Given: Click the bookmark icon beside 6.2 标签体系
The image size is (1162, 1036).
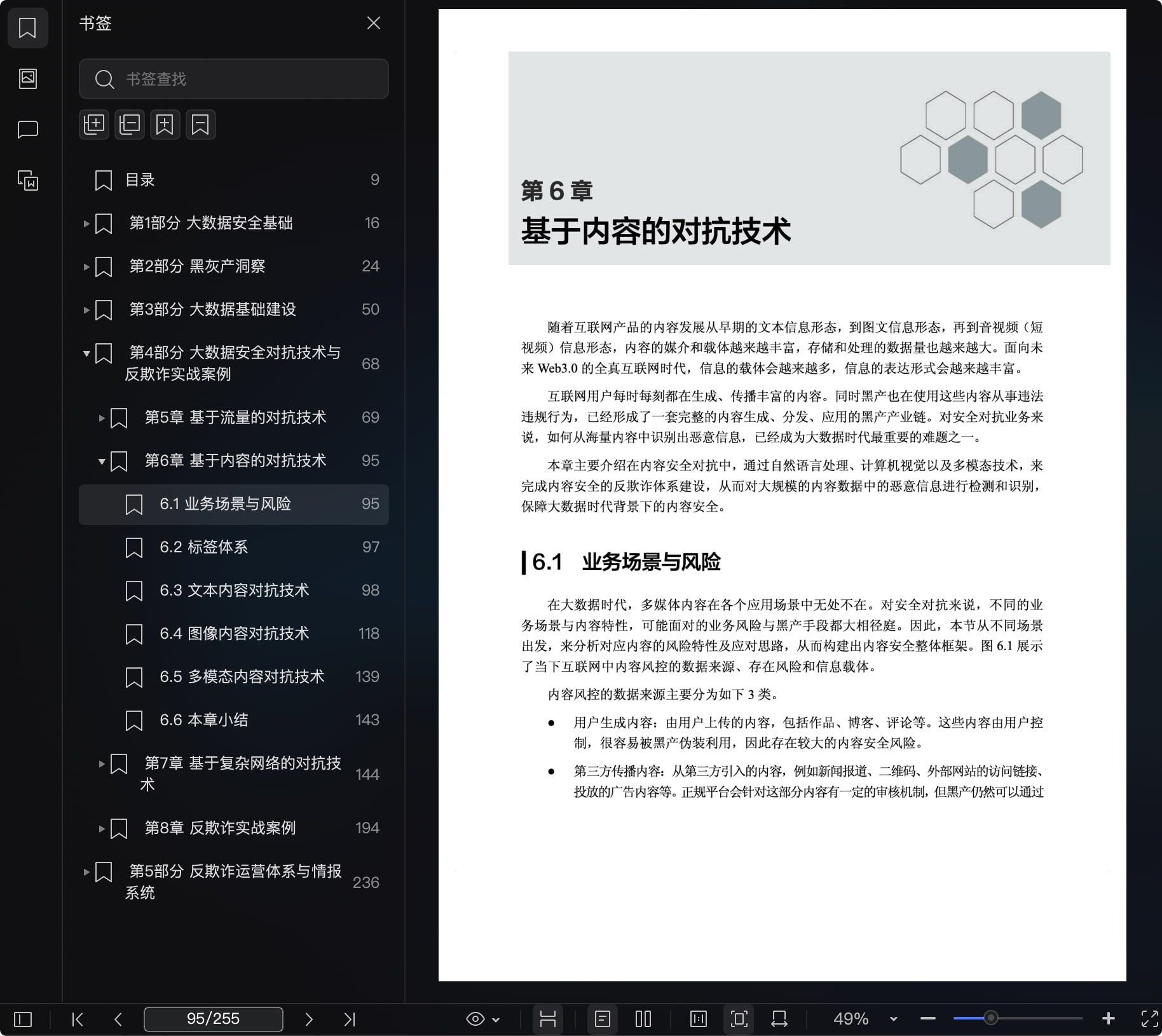Looking at the screenshot, I should point(134,547).
